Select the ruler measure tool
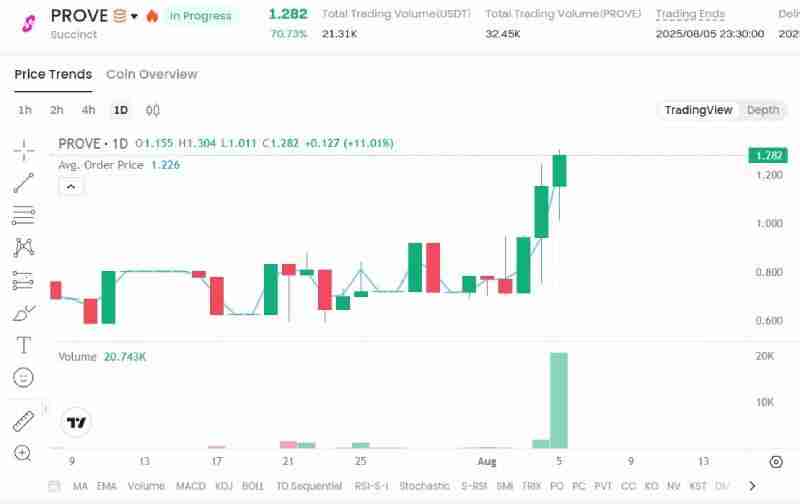This screenshot has height=504, width=800. click(23, 421)
